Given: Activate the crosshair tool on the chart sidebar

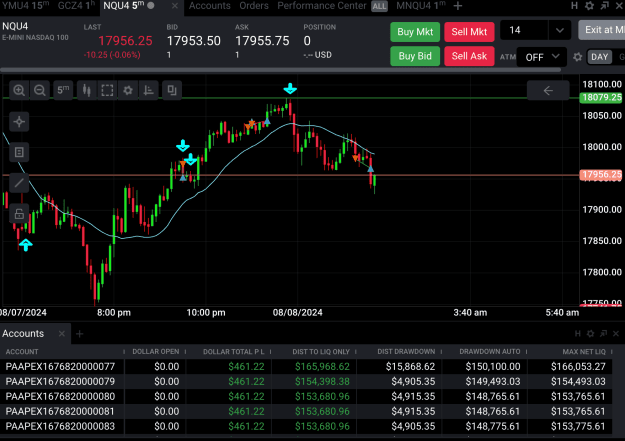Looking at the screenshot, I should [x=19, y=122].
